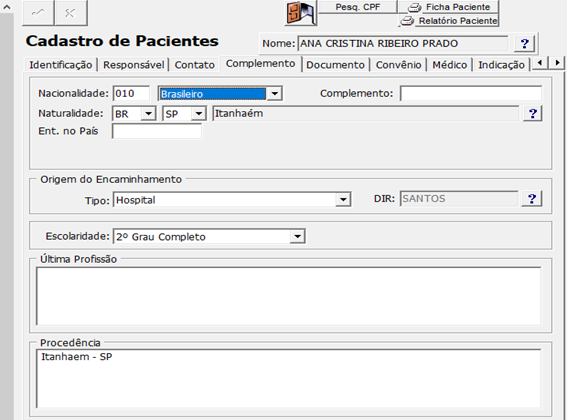567x420 pixels.
Task: Expand the Escolaridade dropdown
Action: click(x=297, y=237)
